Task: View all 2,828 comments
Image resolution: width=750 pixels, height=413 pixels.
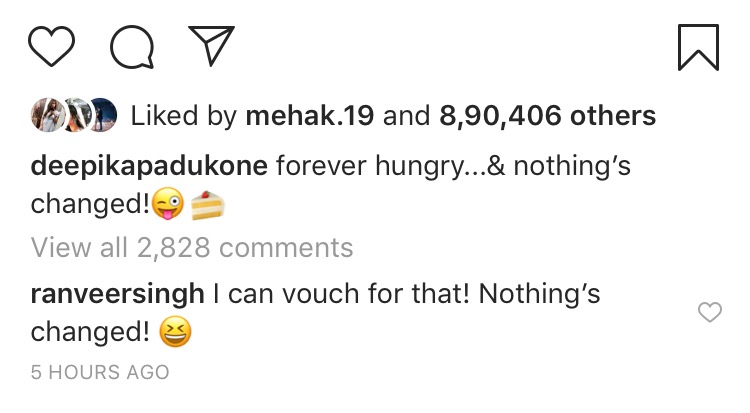Action: (x=192, y=246)
